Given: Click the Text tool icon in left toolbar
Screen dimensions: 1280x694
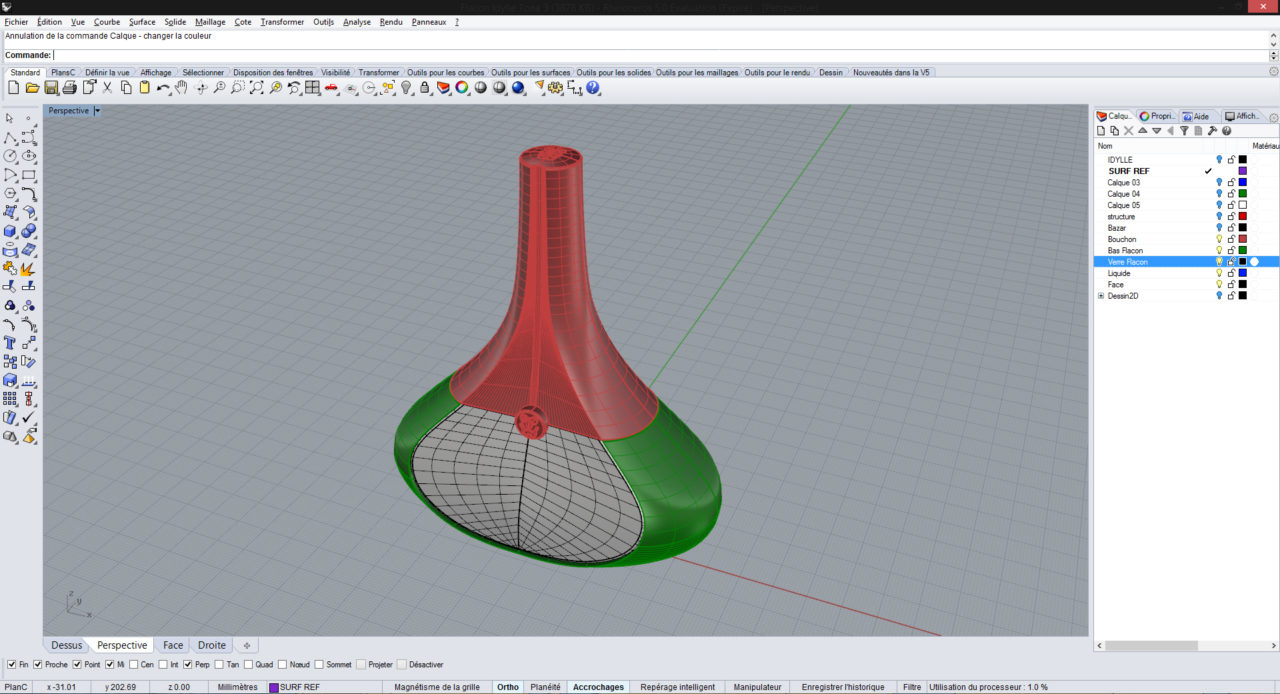Looking at the screenshot, I should [10, 343].
